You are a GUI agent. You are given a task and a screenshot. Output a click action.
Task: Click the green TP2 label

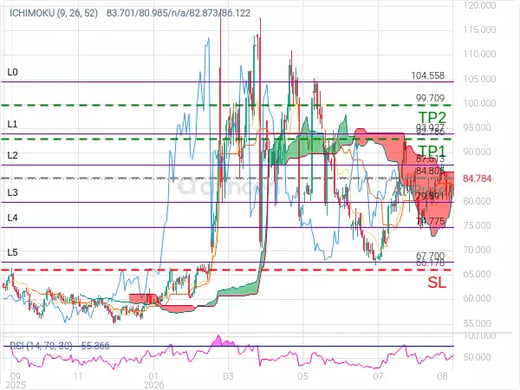[x=432, y=117]
